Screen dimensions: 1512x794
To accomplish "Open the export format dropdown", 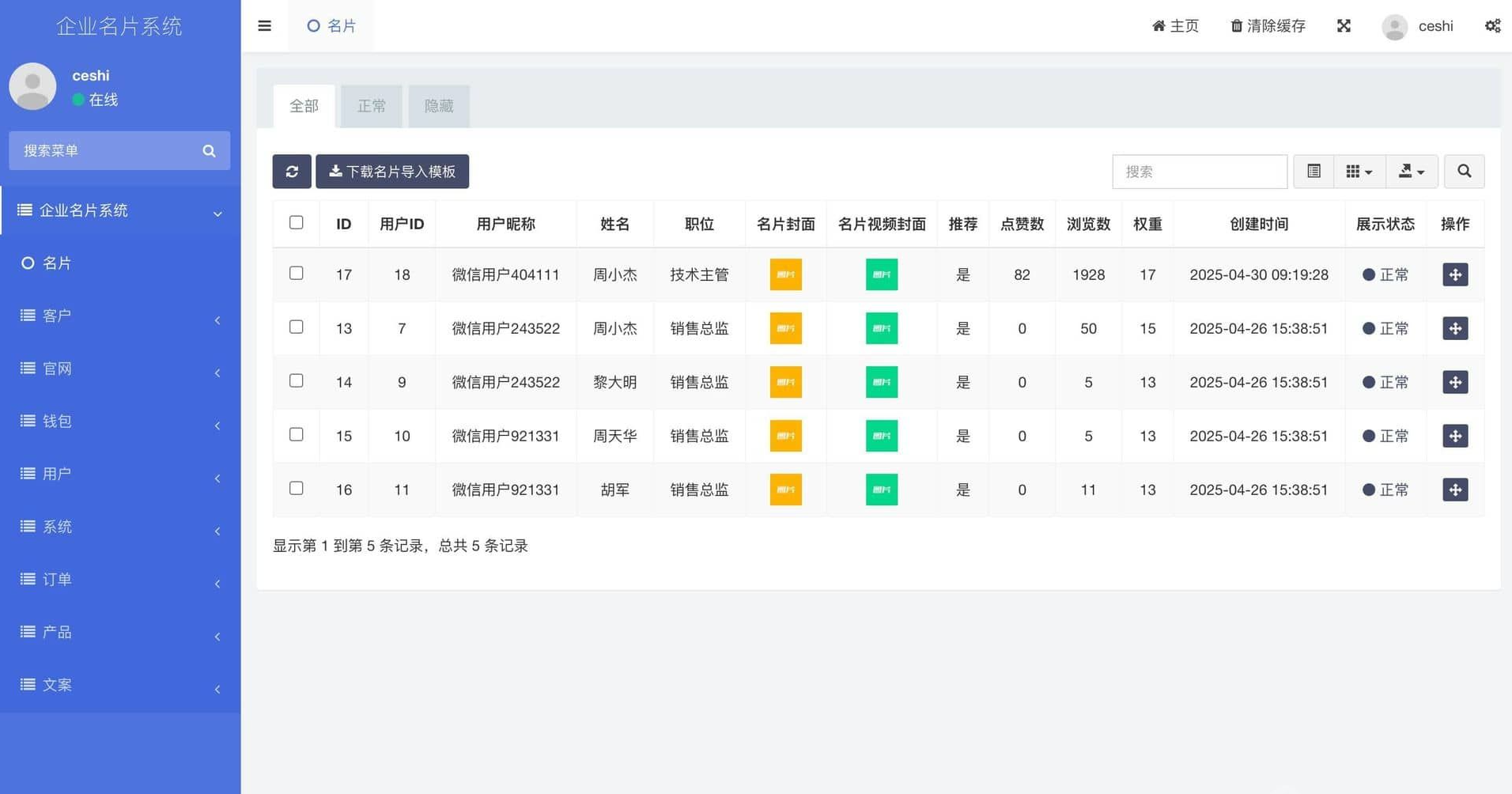I will coord(1412,172).
